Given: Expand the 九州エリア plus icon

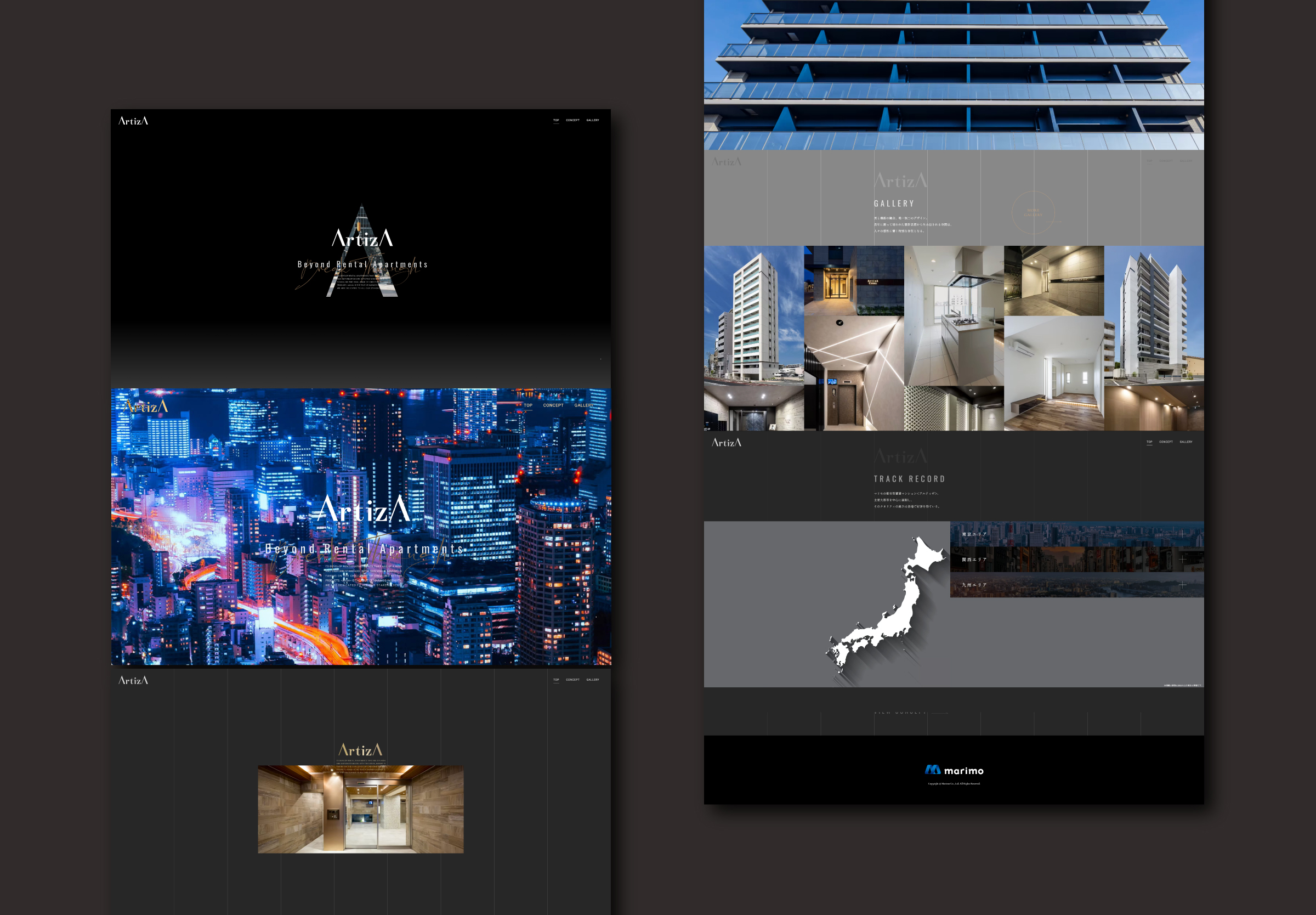Looking at the screenshot, I should click(1183, 585).
